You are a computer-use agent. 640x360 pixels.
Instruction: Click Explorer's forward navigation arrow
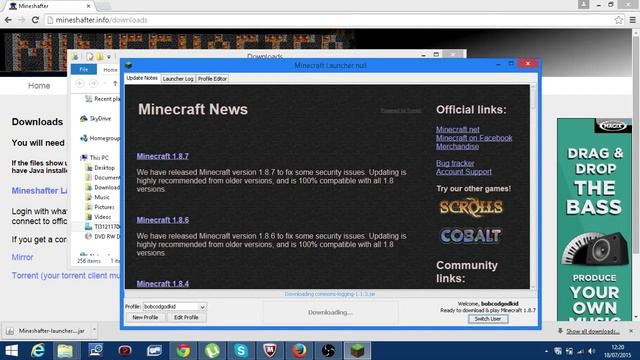(93, 83)
